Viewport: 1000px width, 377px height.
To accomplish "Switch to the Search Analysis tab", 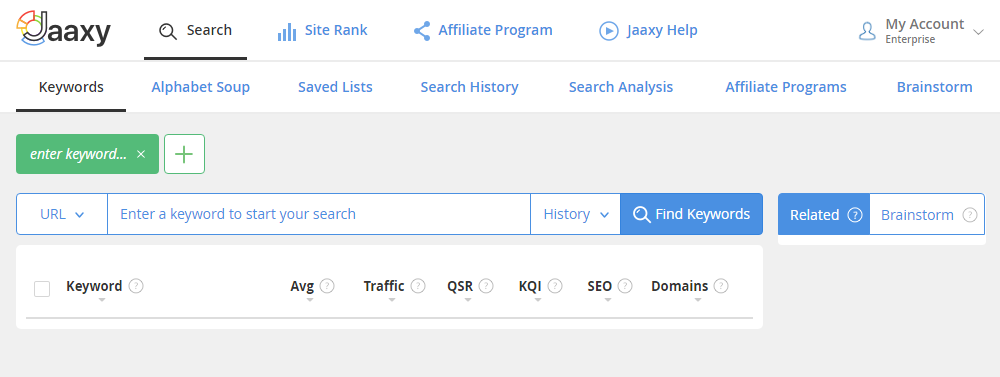I will pos(621,87).
